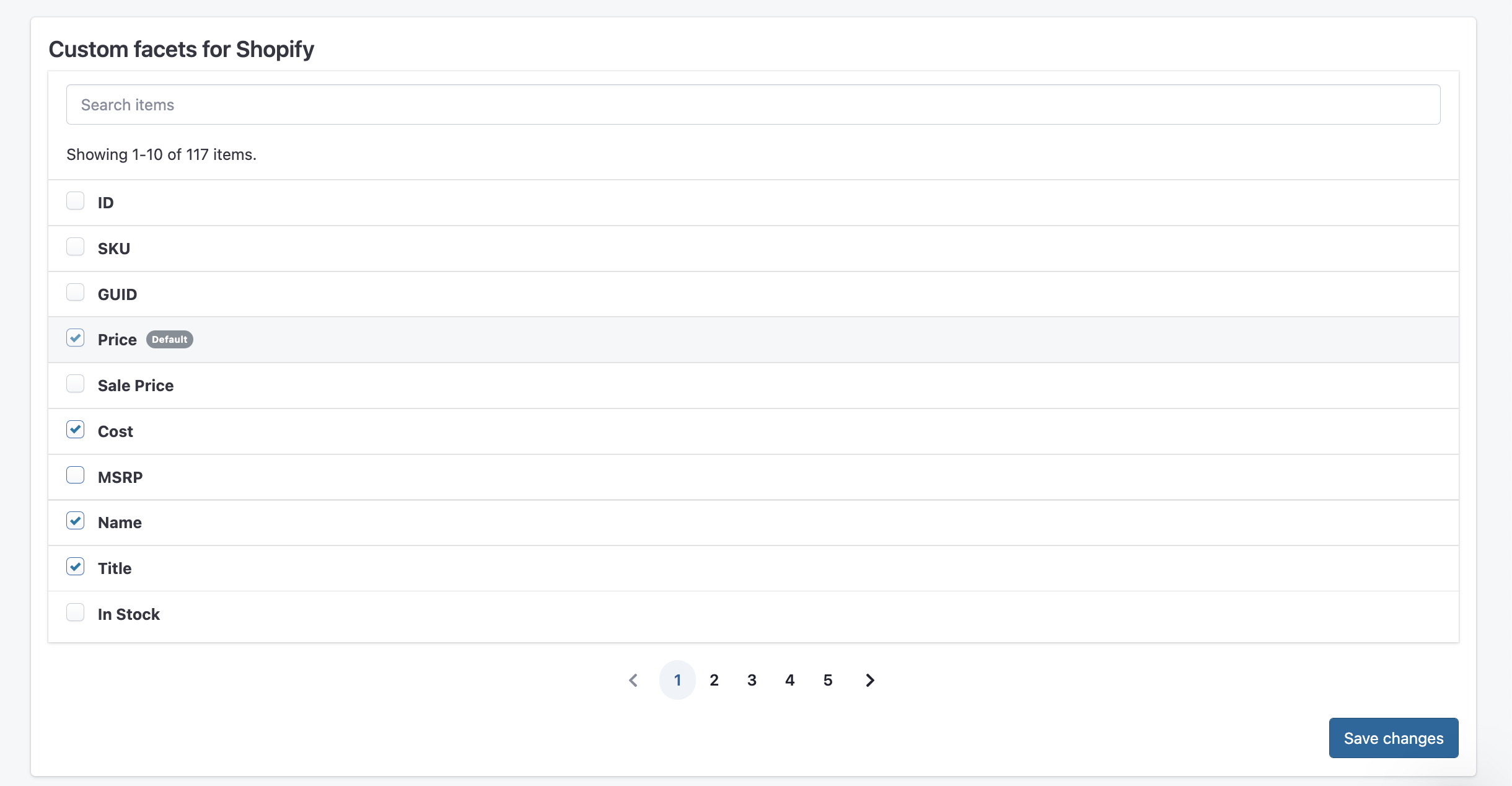Enable the In Stock checkbox
This screenshot has width=1512, height=786.
(x=76, y=612)
